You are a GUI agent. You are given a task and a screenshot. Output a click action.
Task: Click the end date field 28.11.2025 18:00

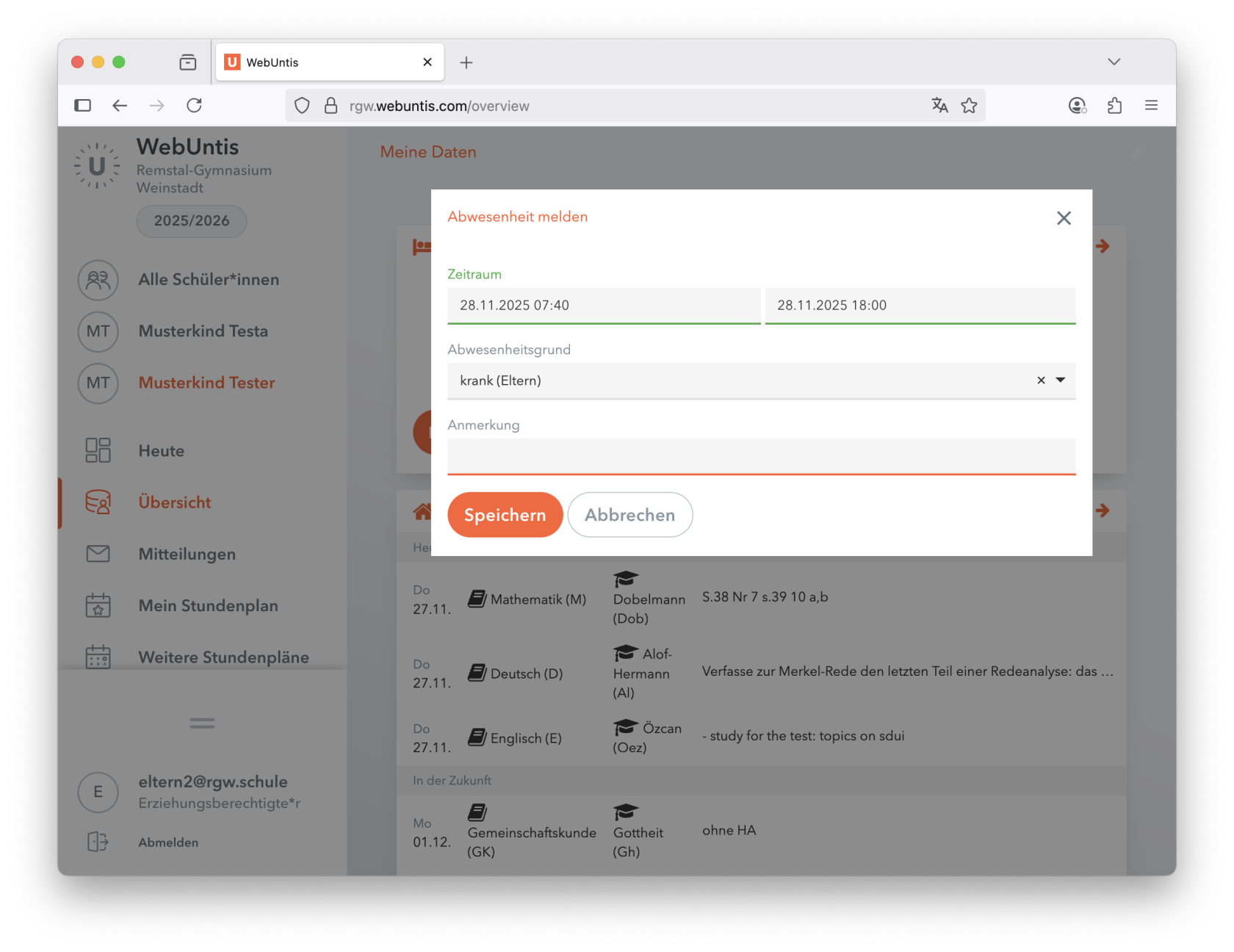pos(920,306)
